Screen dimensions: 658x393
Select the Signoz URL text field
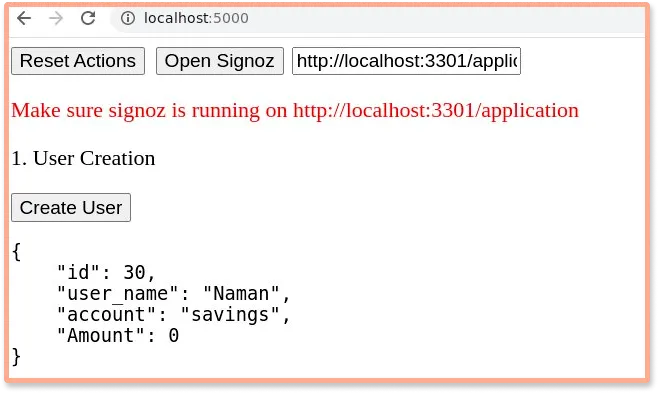tap(406, 61)
